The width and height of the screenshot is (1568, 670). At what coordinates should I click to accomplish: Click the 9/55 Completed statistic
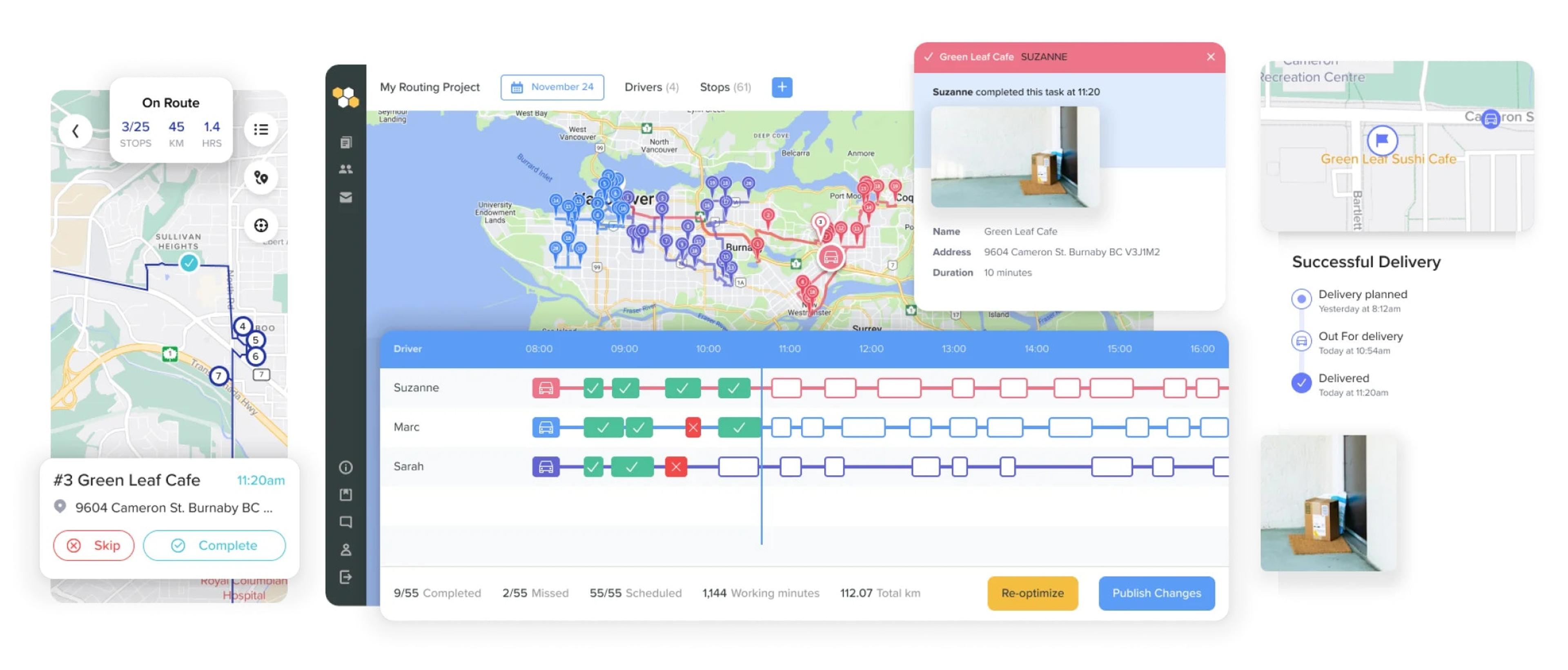pos(437,593)
